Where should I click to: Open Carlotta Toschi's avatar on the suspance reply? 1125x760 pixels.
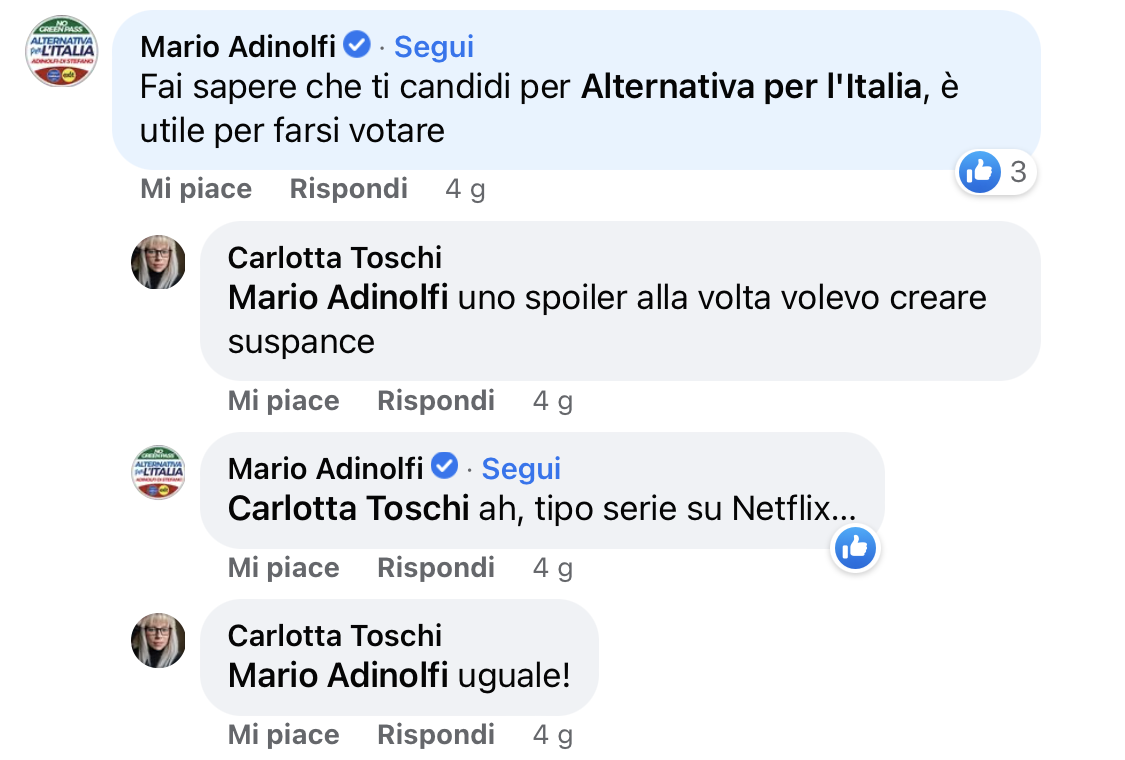[x=159, y=262]
